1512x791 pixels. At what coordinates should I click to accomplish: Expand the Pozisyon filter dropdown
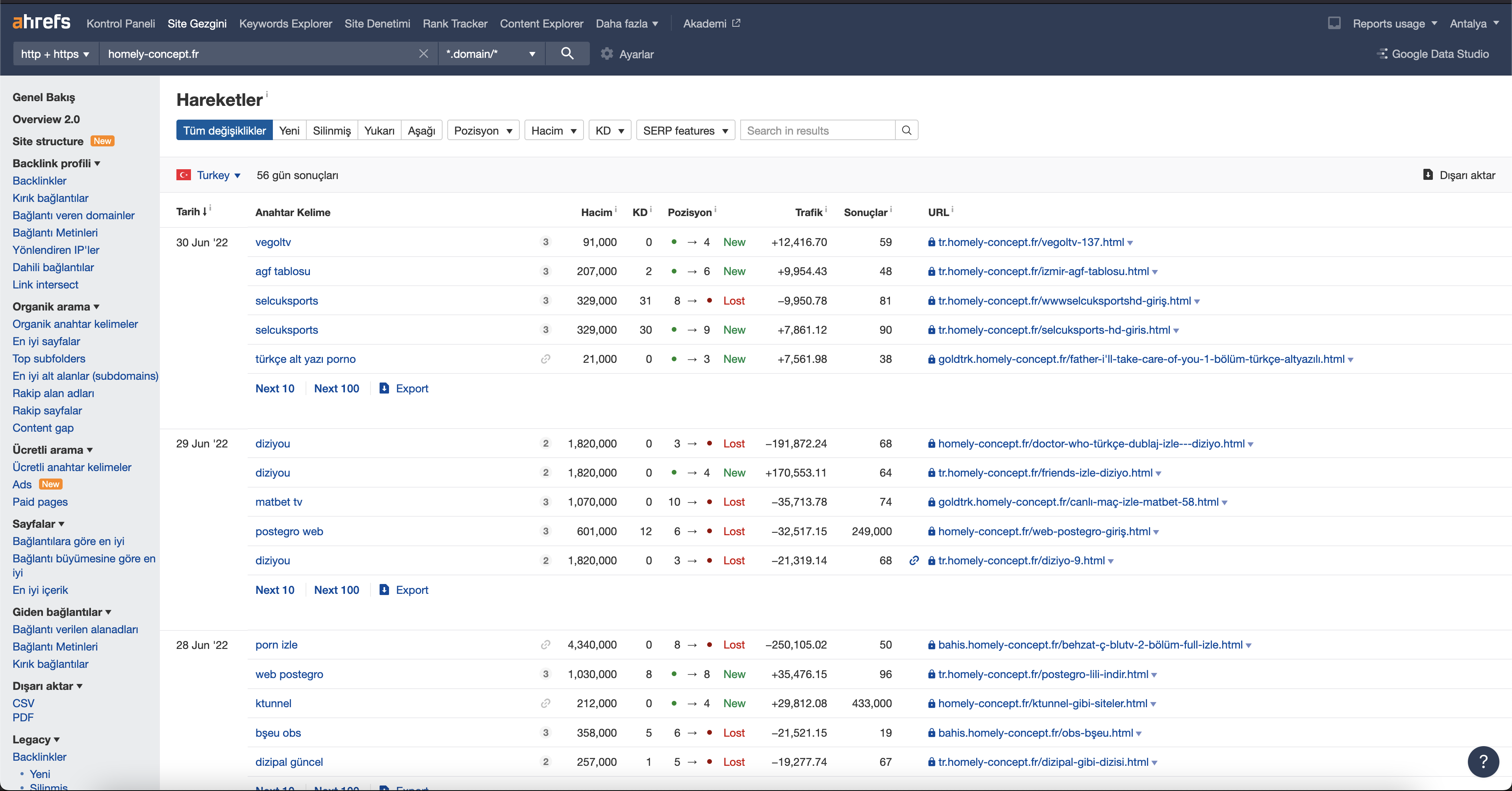[x=483, y=130]
